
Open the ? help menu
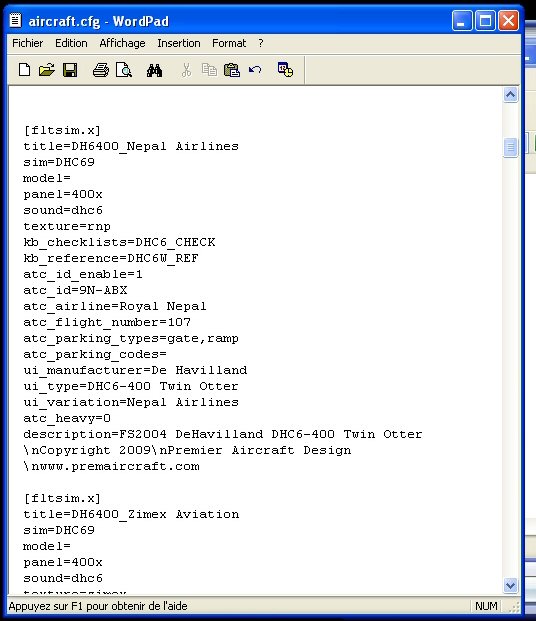[x=261, y=43]
